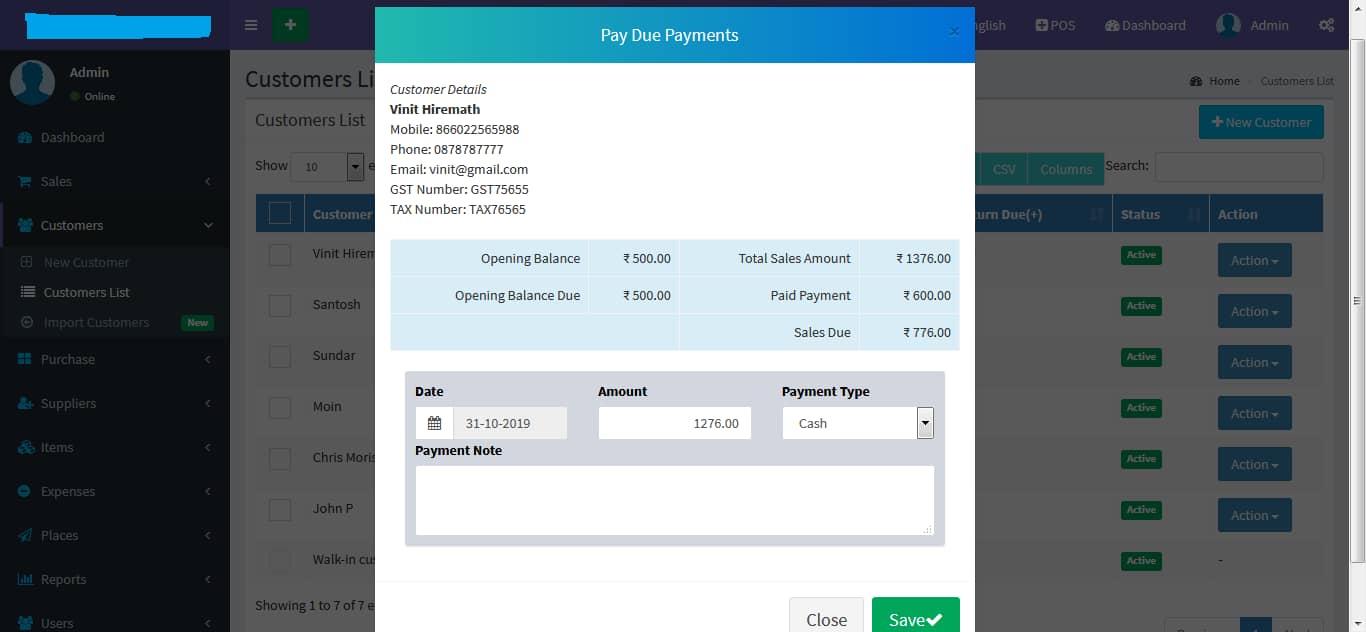Expand the Sales sidebar menu
The height and width of the screenshot is (632, 1366).
(x=115, y=181)
